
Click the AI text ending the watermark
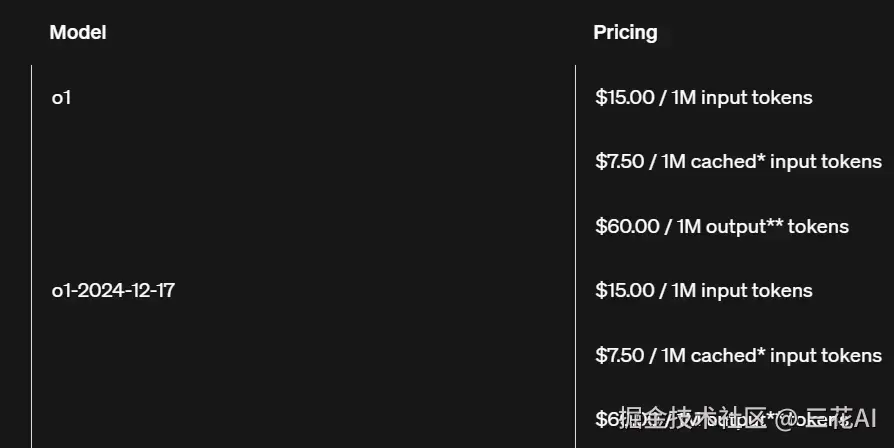point(865,418)
